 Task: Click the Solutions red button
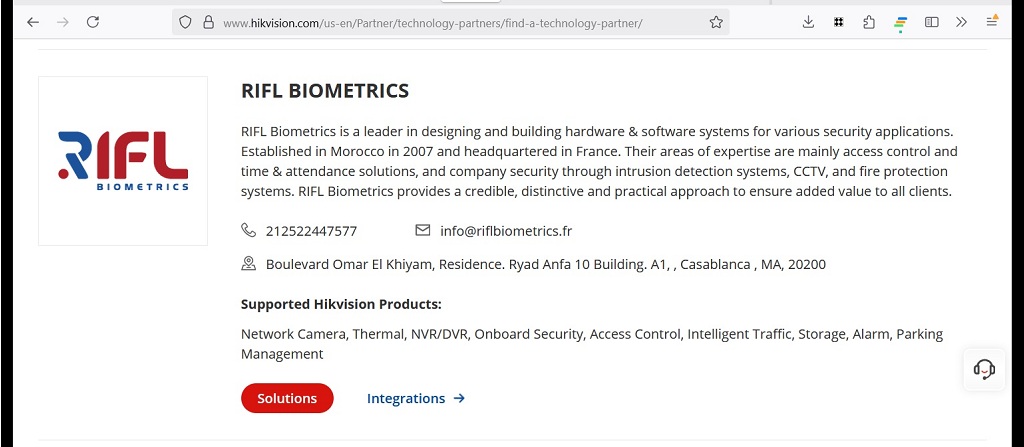coord(287,398)
